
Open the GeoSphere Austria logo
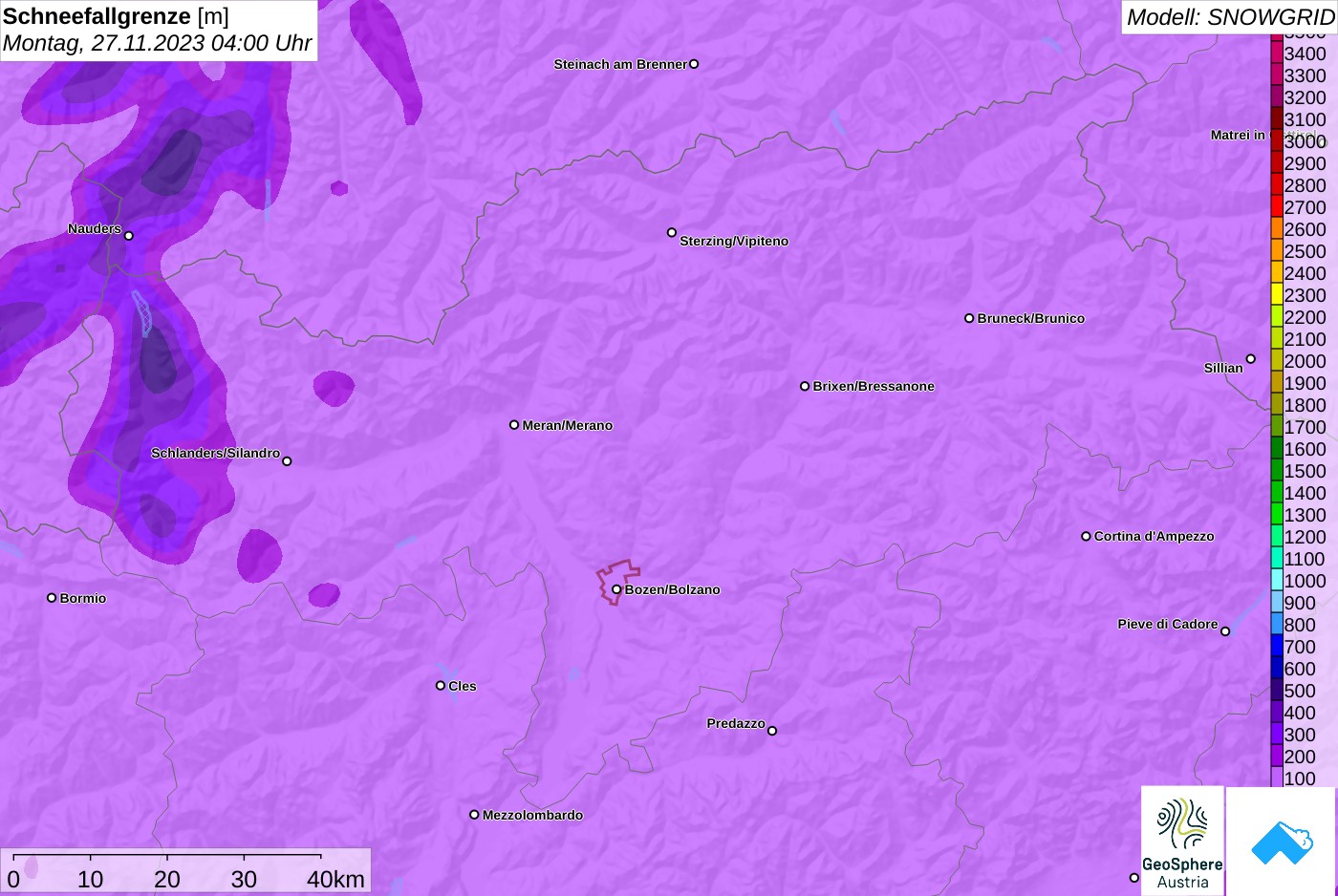(1182, 842)
